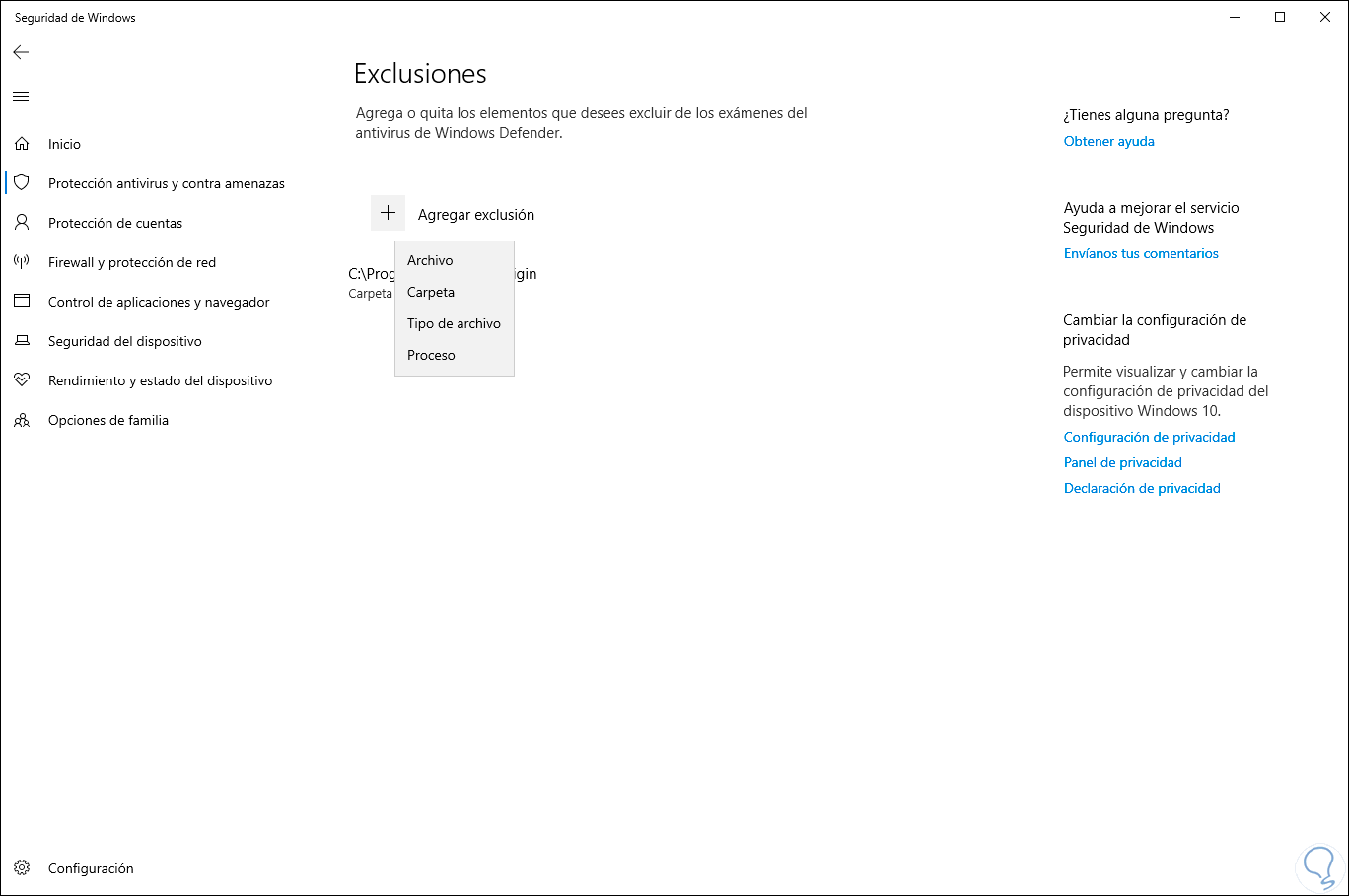
Task: Open the hamburger navigation menu
Action: coord(21,96)
